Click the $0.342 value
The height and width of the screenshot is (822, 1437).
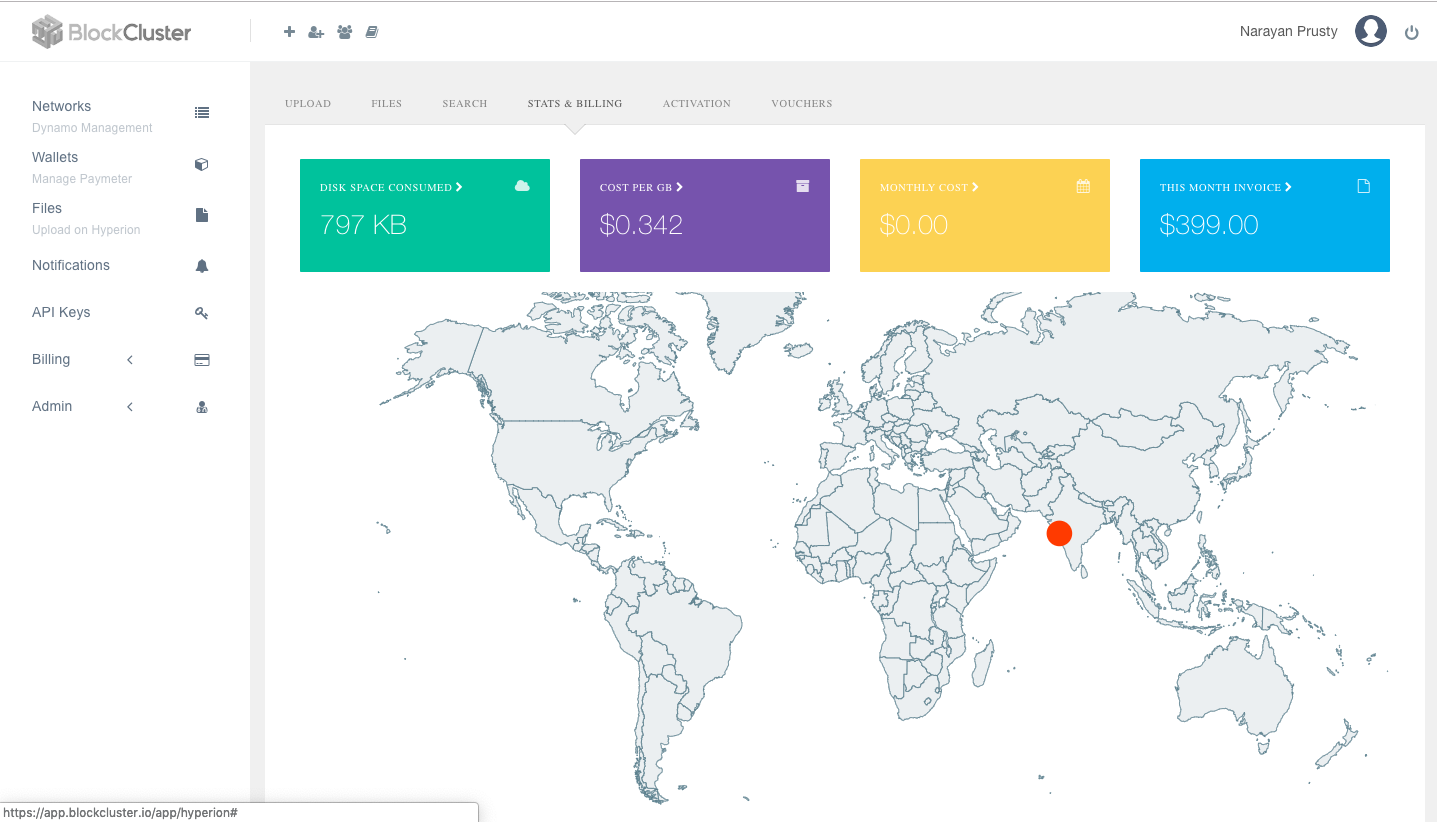pyautogui.click(x=641, y=225)
